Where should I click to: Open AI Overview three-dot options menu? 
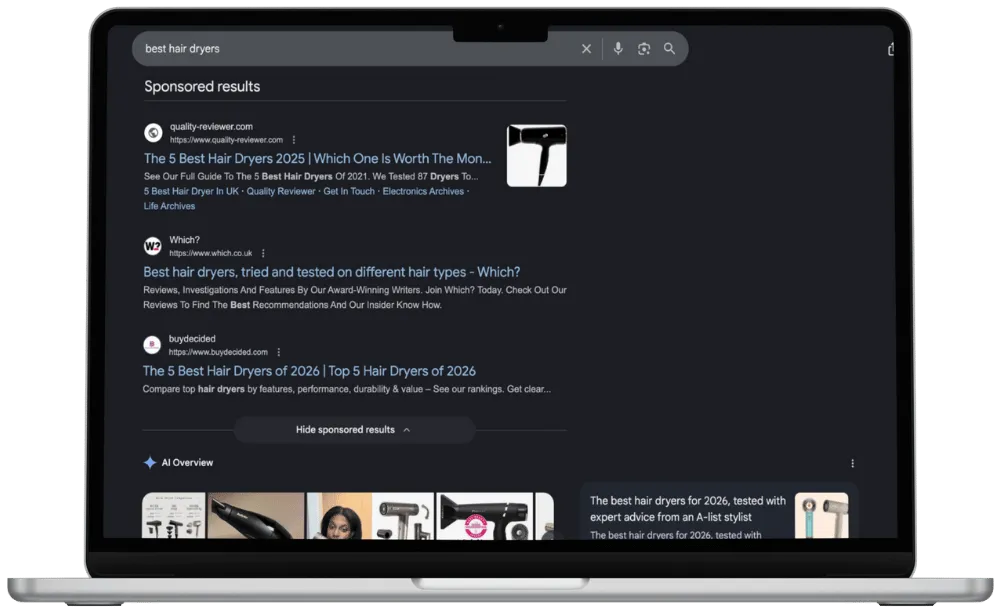click(x=852, y=464)
